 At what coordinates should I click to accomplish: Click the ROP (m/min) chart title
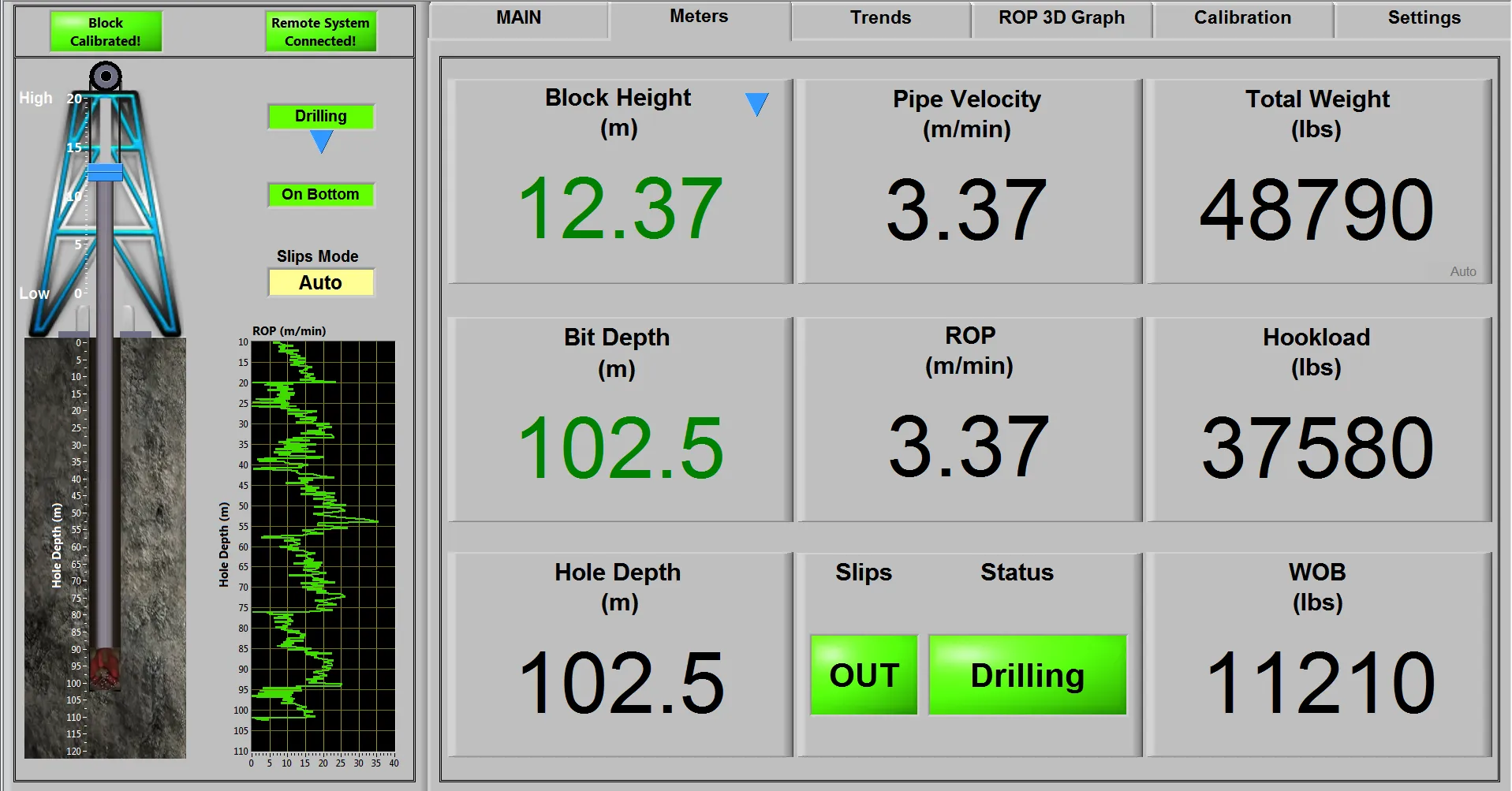[x=289, y=330]
